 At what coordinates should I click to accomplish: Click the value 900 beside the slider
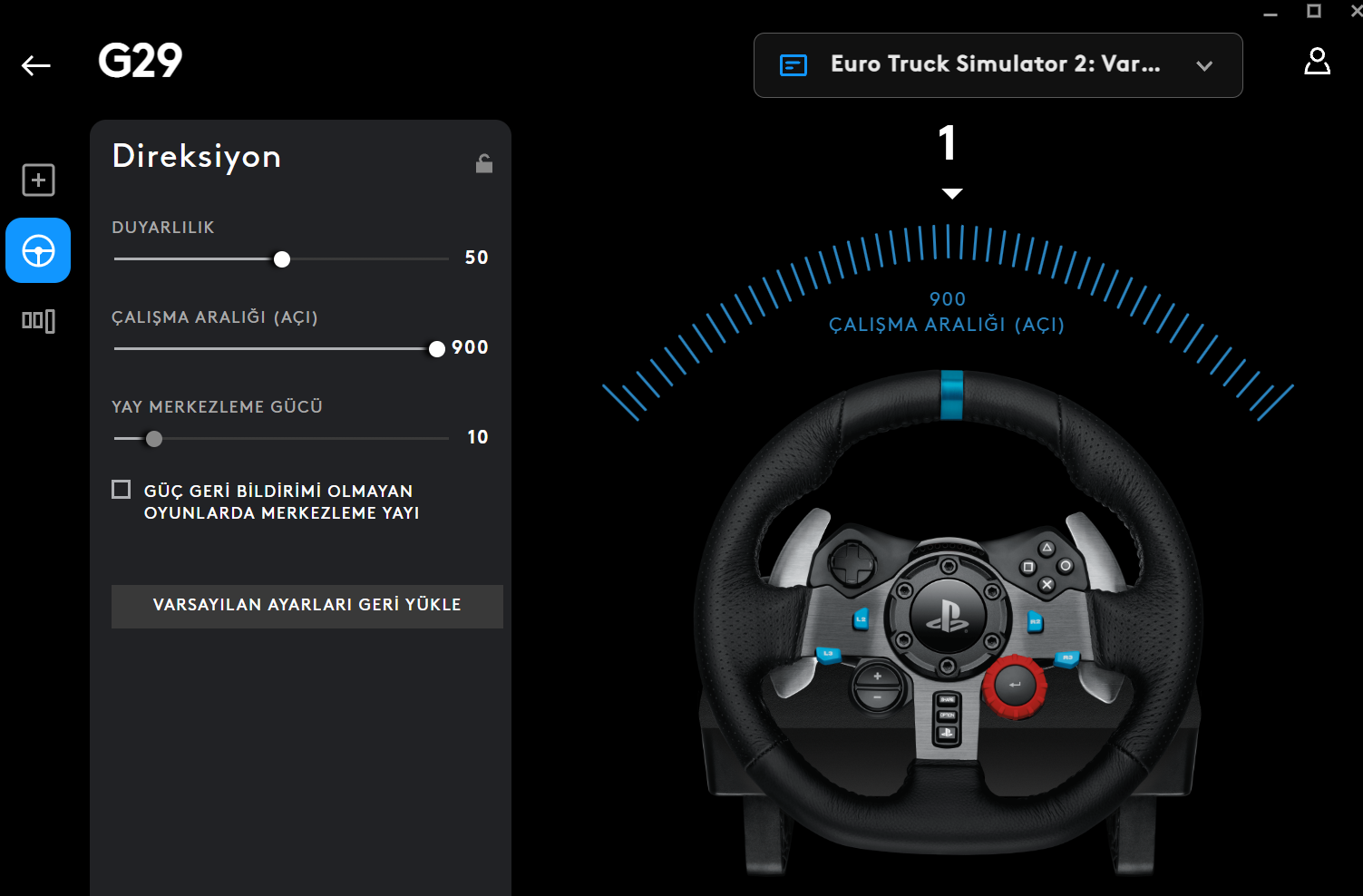click(x=470, y=347)
